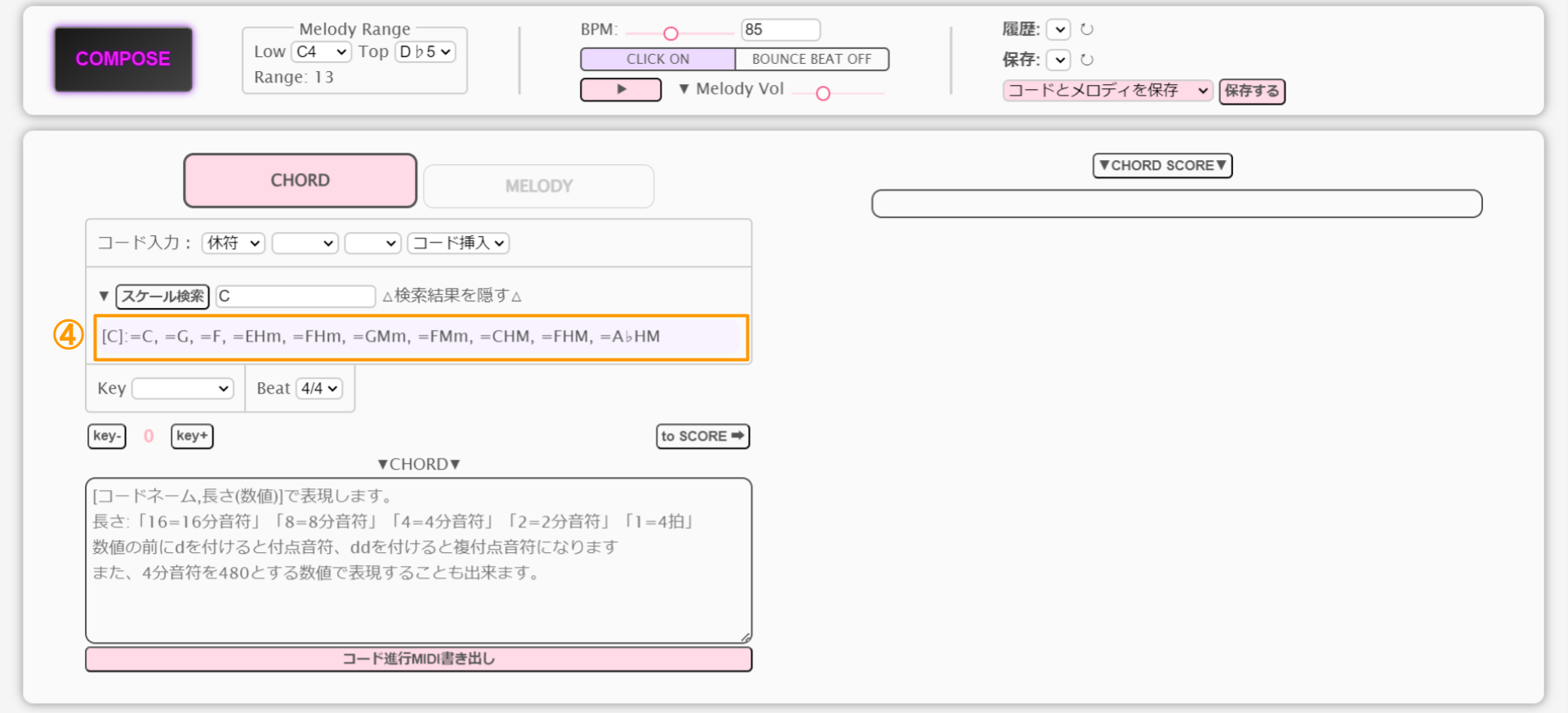Viewport: 1568px width, 713px height.
Task: Click the to SCORE arrow button
Action: point(703,436)
